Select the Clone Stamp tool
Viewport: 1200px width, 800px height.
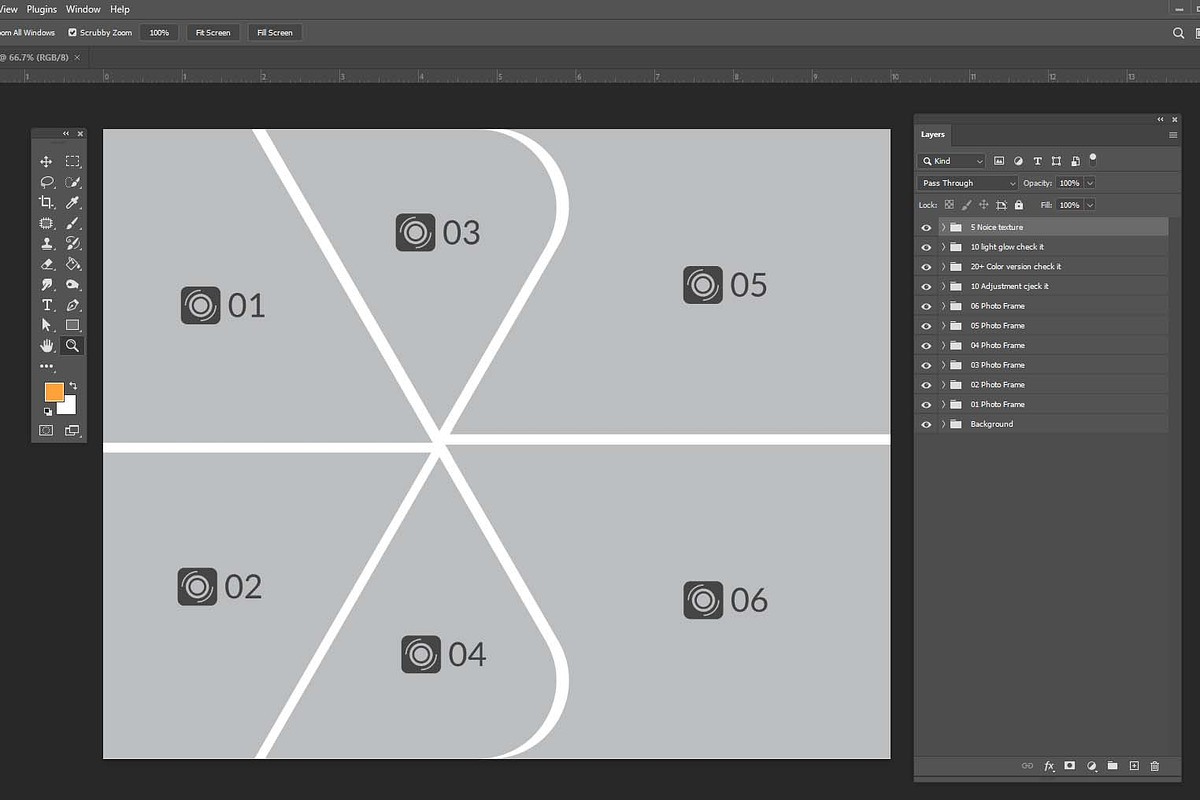click(46, 243)
